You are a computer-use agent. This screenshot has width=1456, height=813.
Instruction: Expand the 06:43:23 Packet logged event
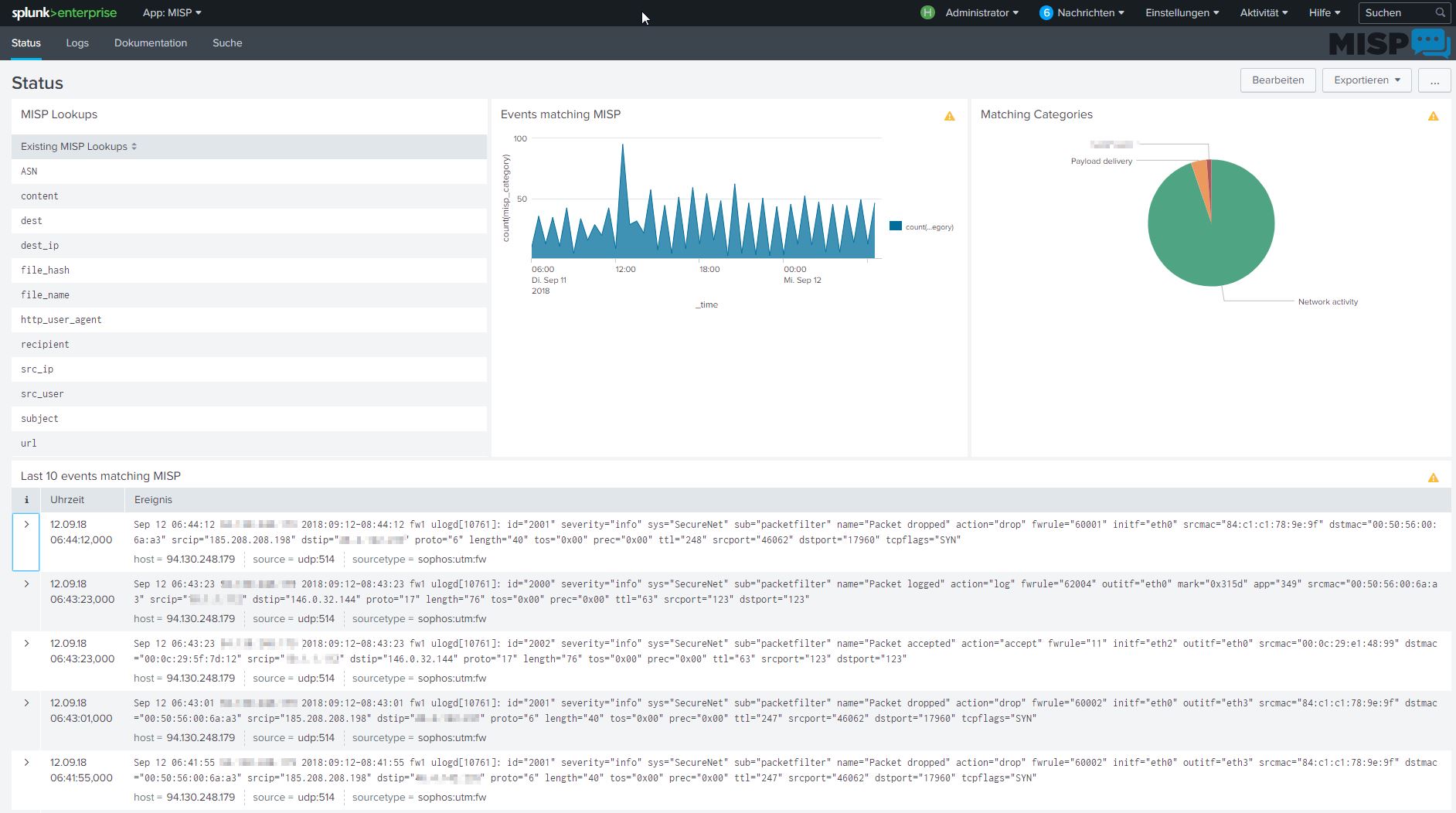click(x=26, y=584)
